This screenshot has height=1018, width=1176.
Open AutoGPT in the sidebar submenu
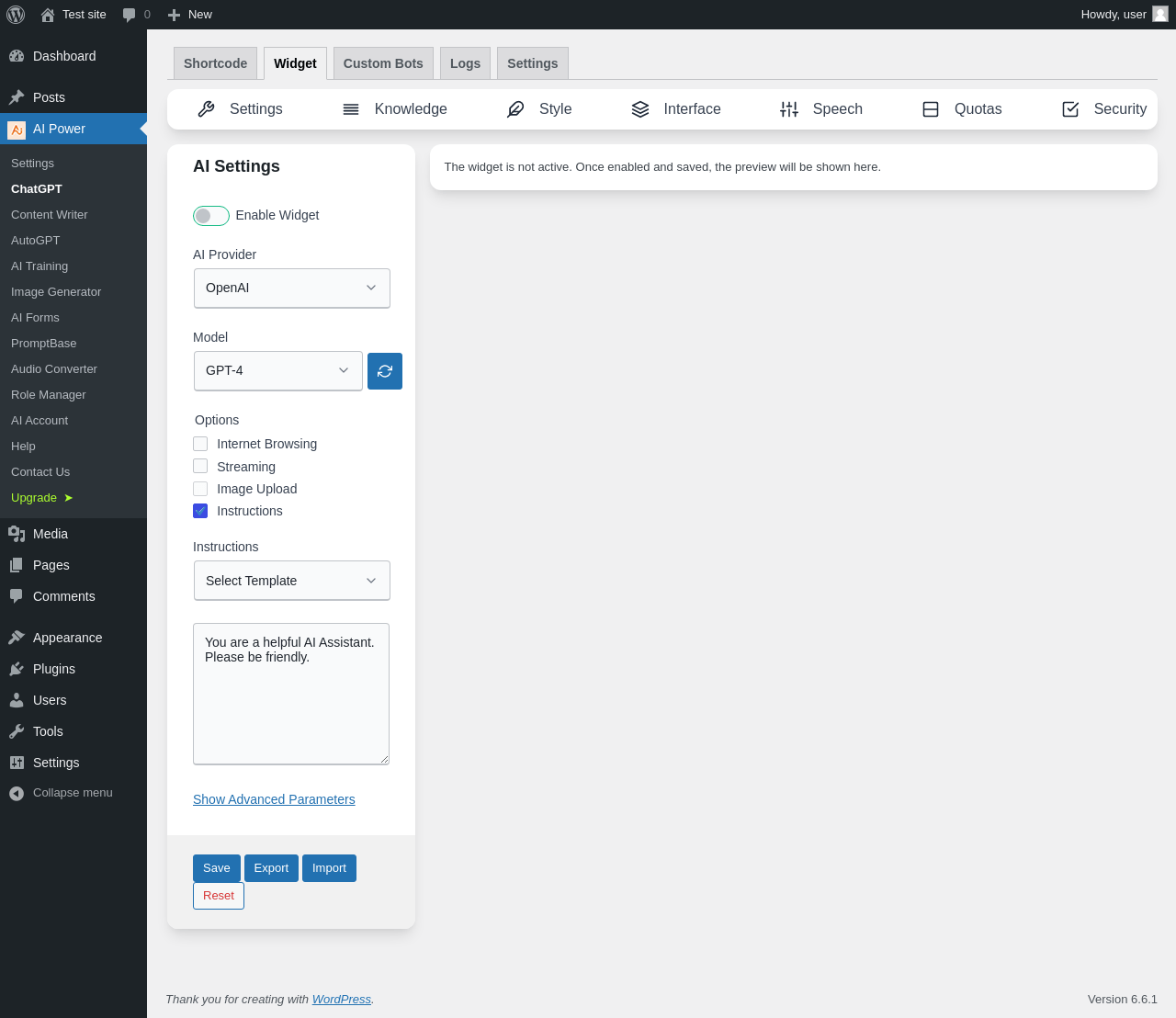(x=35, y=241)
